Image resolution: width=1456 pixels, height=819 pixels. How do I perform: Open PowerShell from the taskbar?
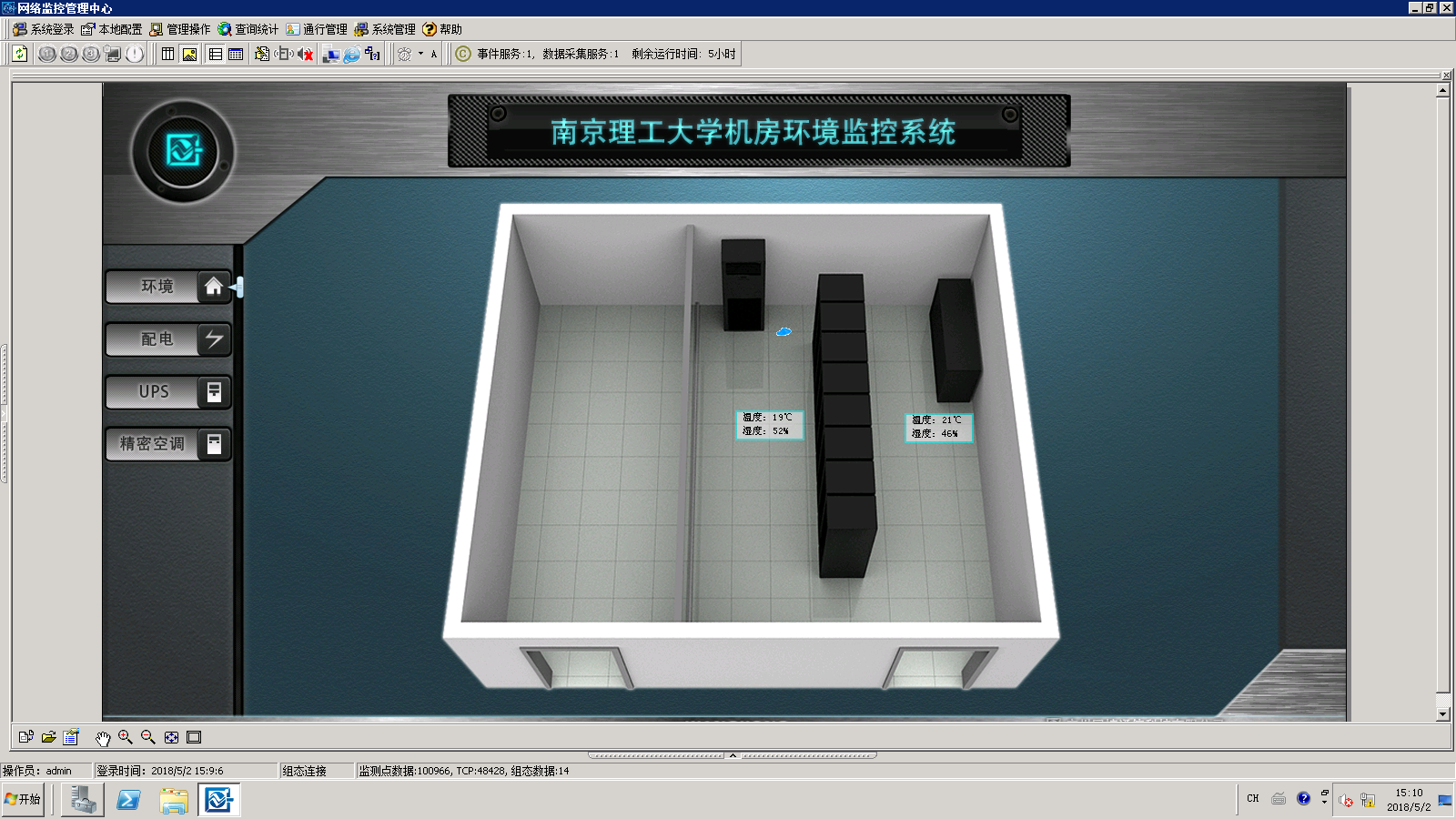pyautogui.click(x=128, y=800)
